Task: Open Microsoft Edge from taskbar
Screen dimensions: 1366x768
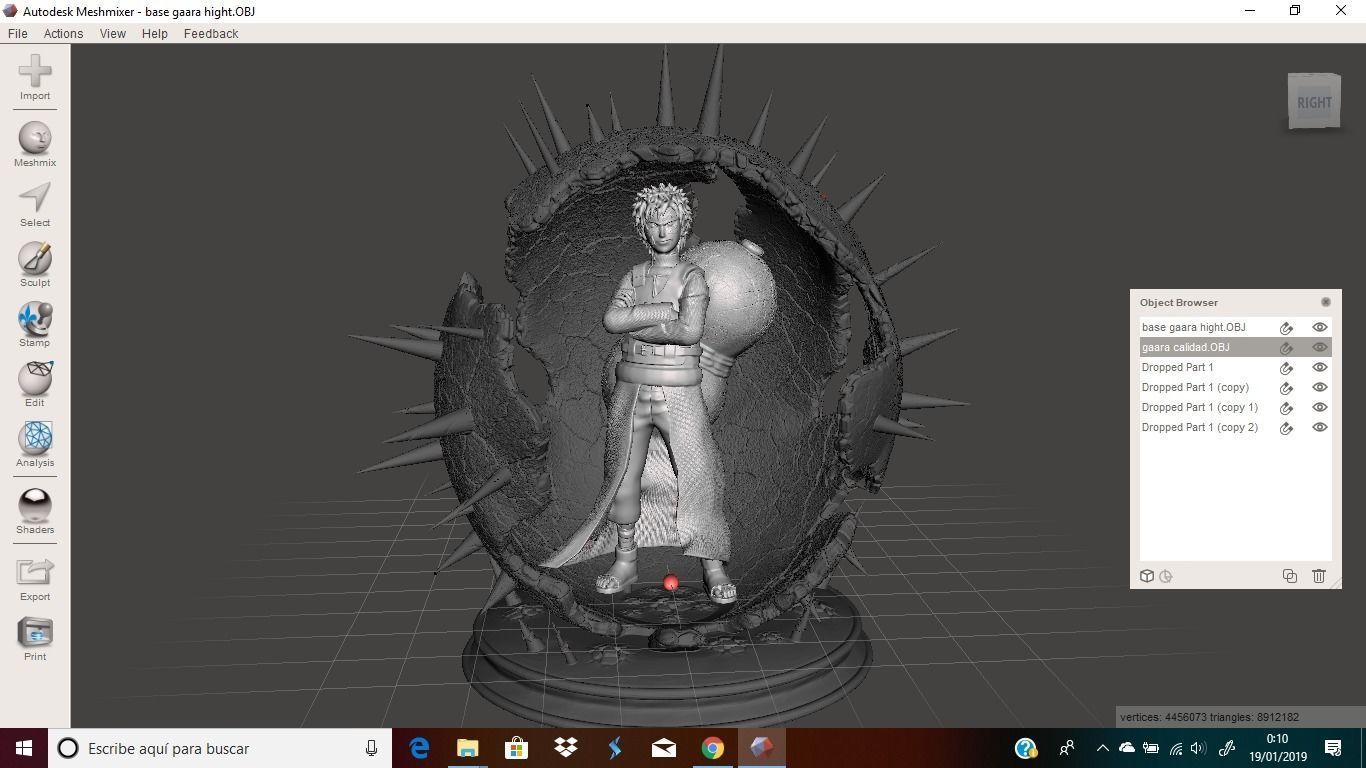Action: point(419,748)
